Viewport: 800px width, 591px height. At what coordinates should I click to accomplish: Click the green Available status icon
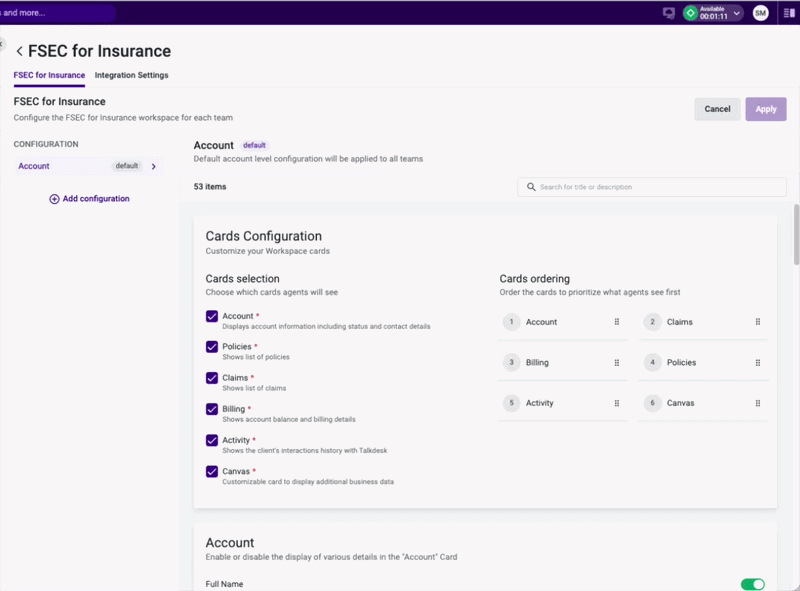point(690,13)
